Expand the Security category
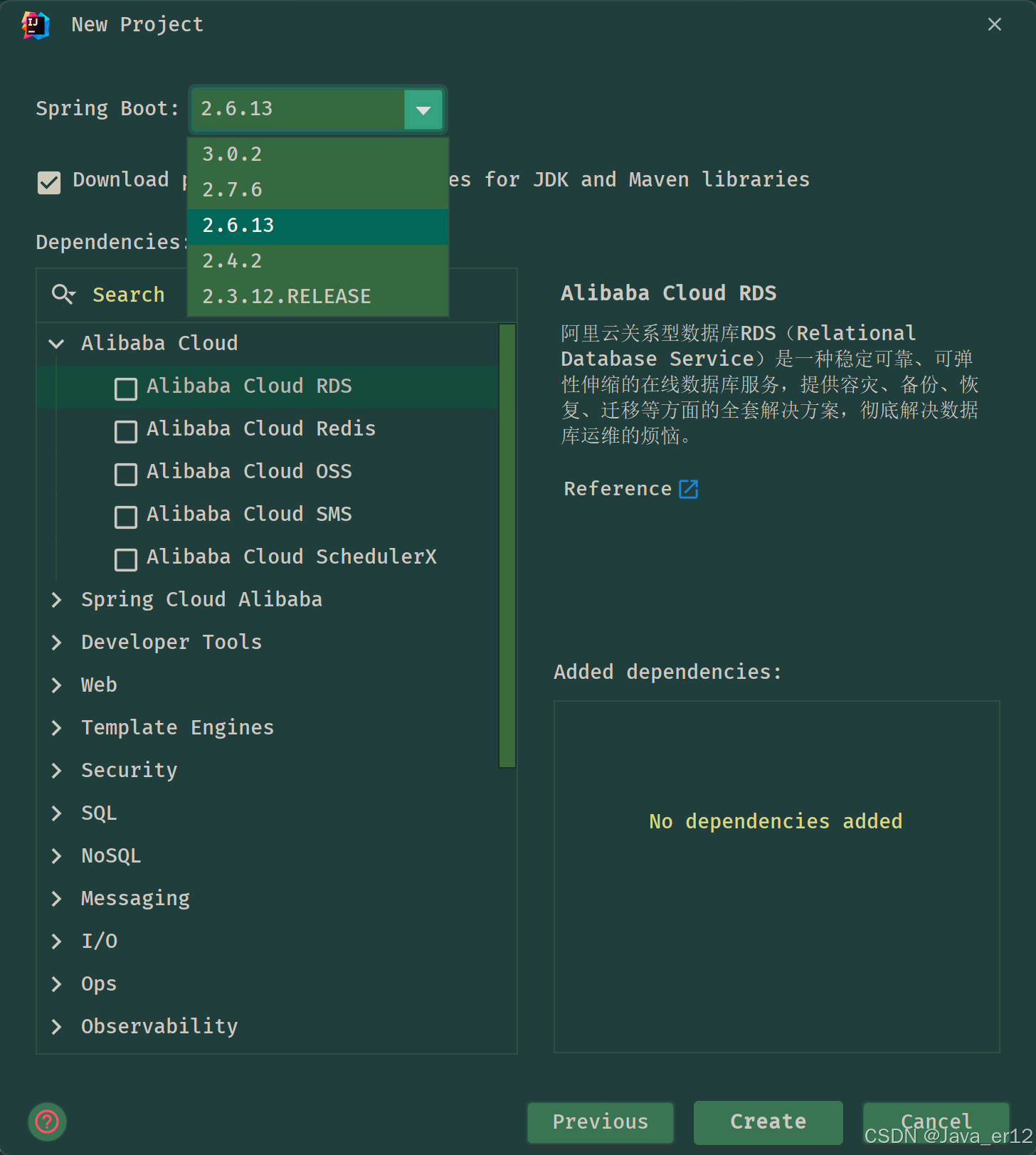The image size is (1036, 1155). pyautogui.click(x=56, y=771)
